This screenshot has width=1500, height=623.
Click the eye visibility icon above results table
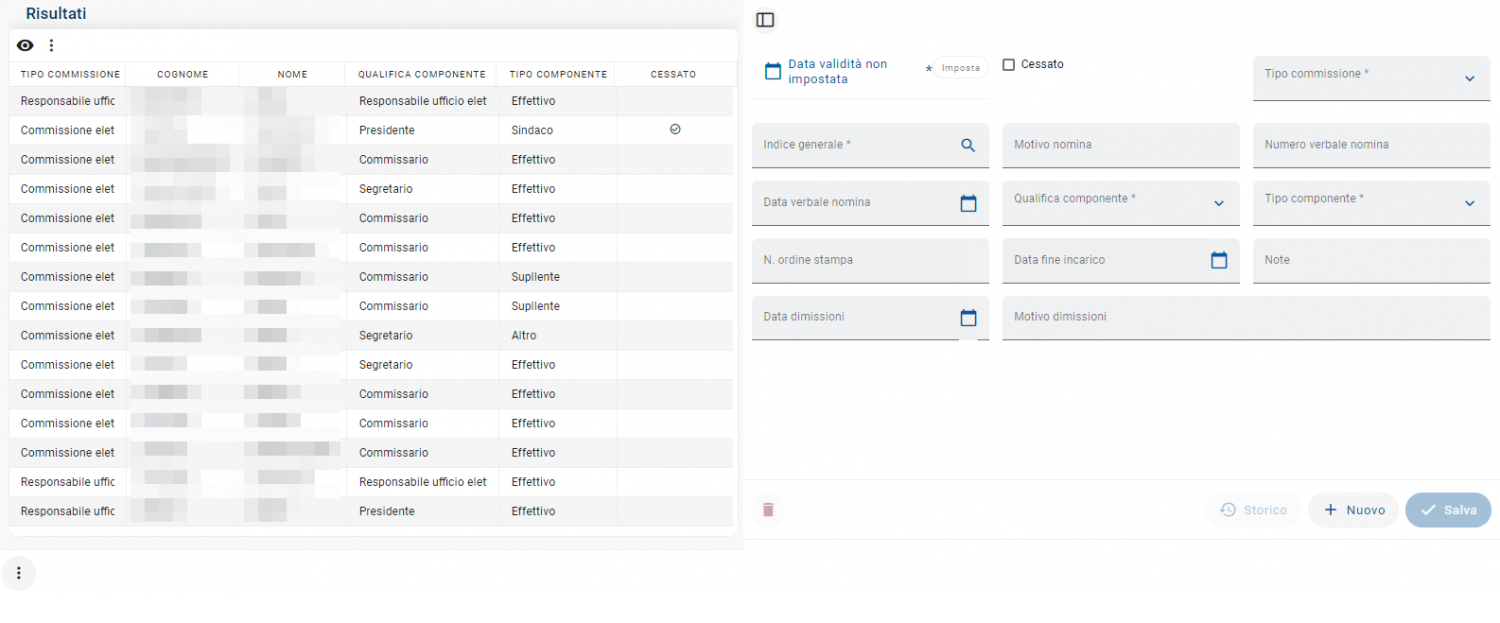point(25,45)
